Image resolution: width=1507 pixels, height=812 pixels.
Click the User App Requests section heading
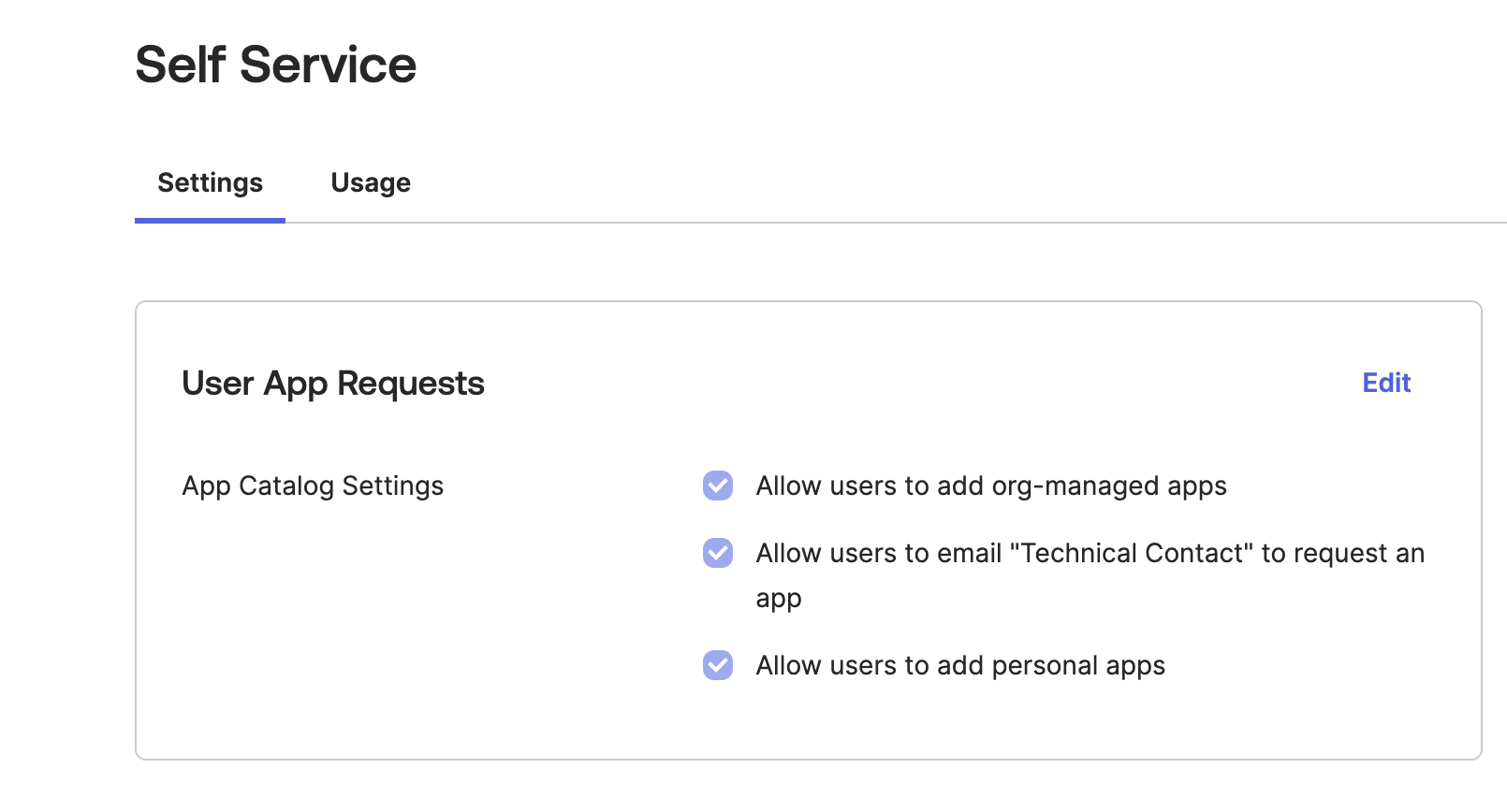click(x=332, y=384)
